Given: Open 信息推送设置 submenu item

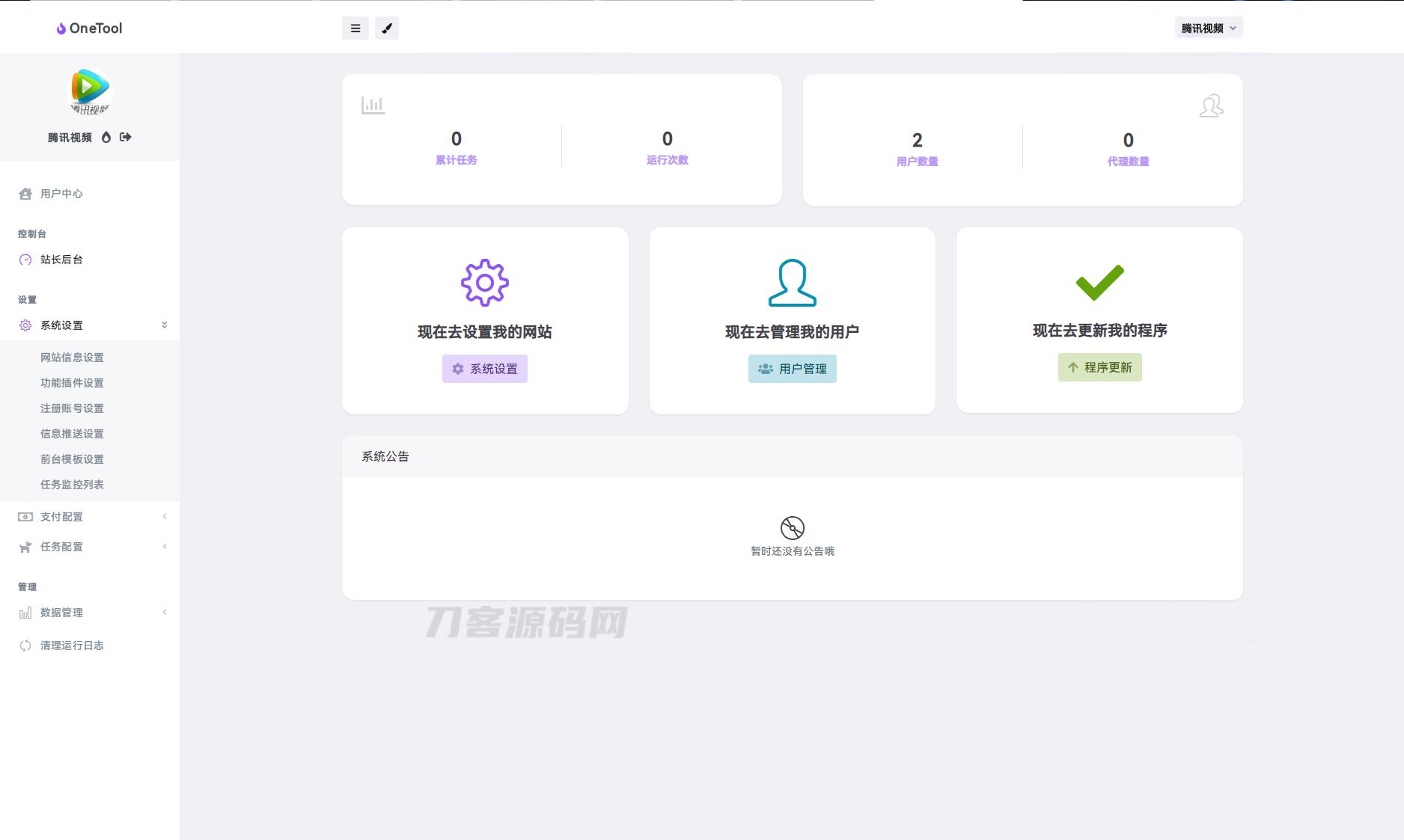Looking at the screenshot, I should tap(72, 434).
